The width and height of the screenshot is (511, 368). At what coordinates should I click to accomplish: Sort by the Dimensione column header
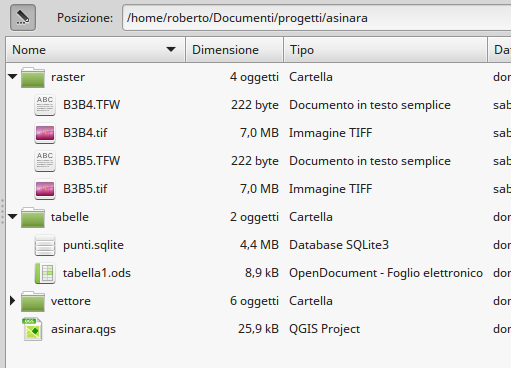tap(234, 50)
